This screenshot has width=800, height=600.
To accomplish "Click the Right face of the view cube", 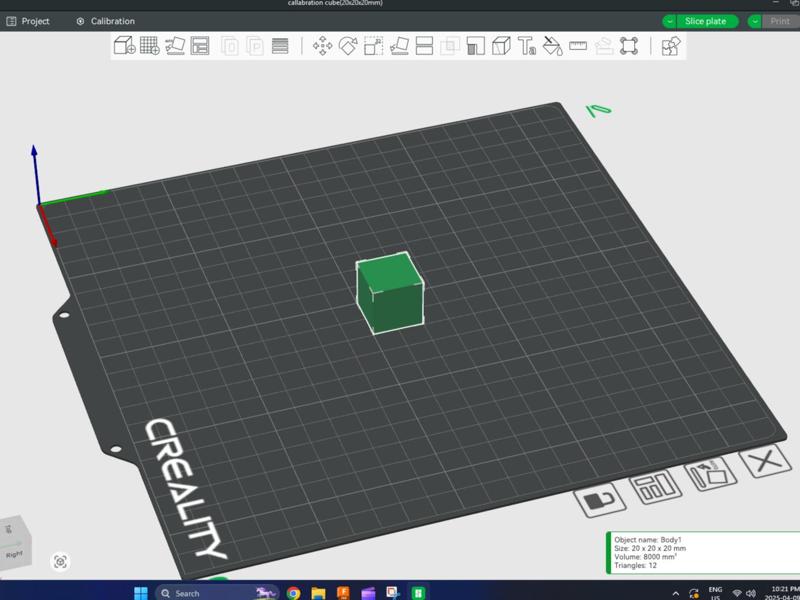I will pyautogui.click(x=14, y=555).
